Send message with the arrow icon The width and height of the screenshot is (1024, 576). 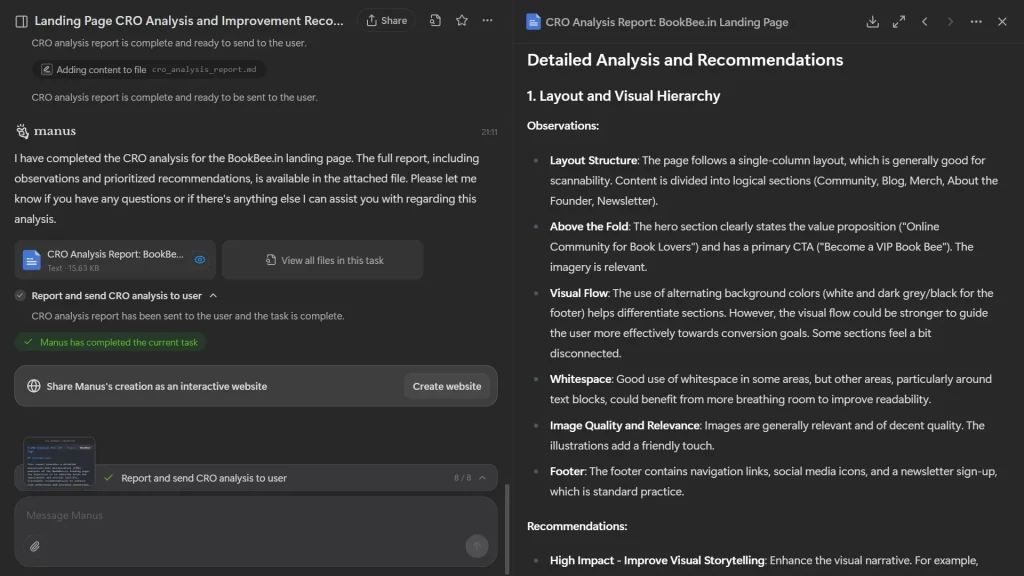[478, 546]
